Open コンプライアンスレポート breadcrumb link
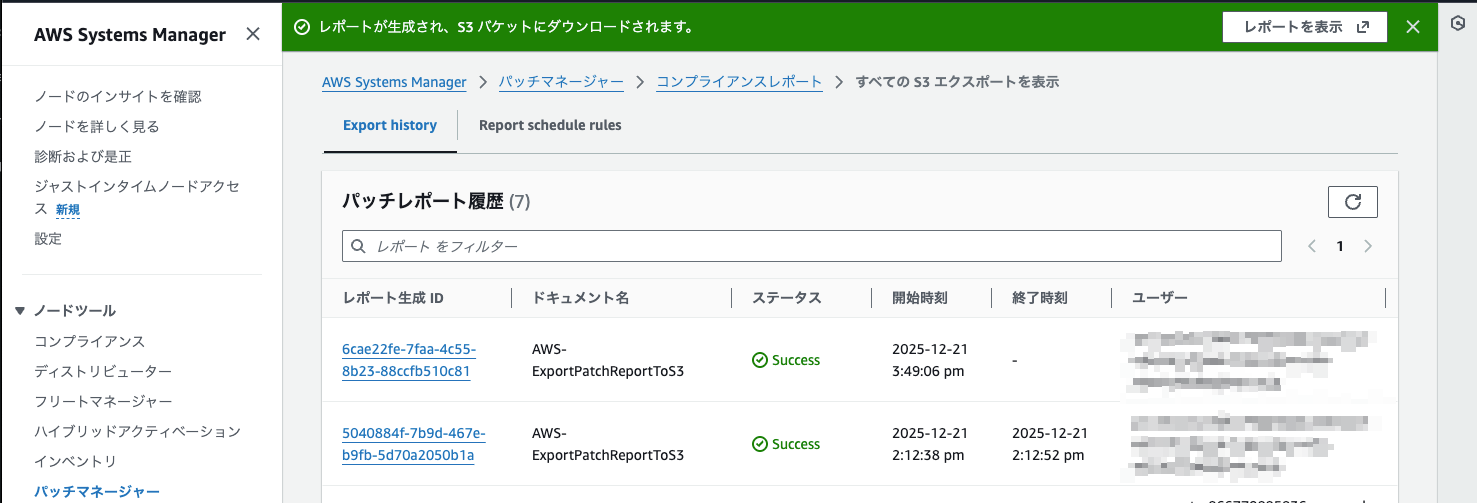Viewport: 1477px width, 503px height. click(739, 82)
